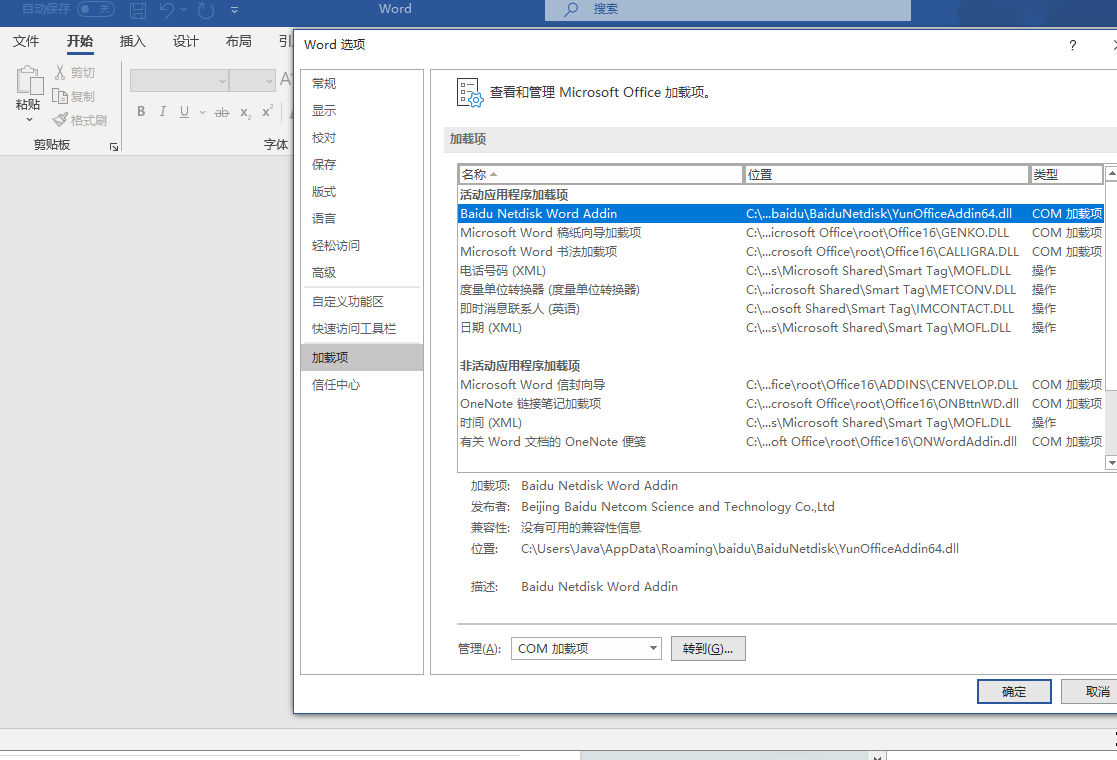Select 时间 (XML) row
The height and width of the screenshot is (760, 1117).
click(x=781, y=423)
